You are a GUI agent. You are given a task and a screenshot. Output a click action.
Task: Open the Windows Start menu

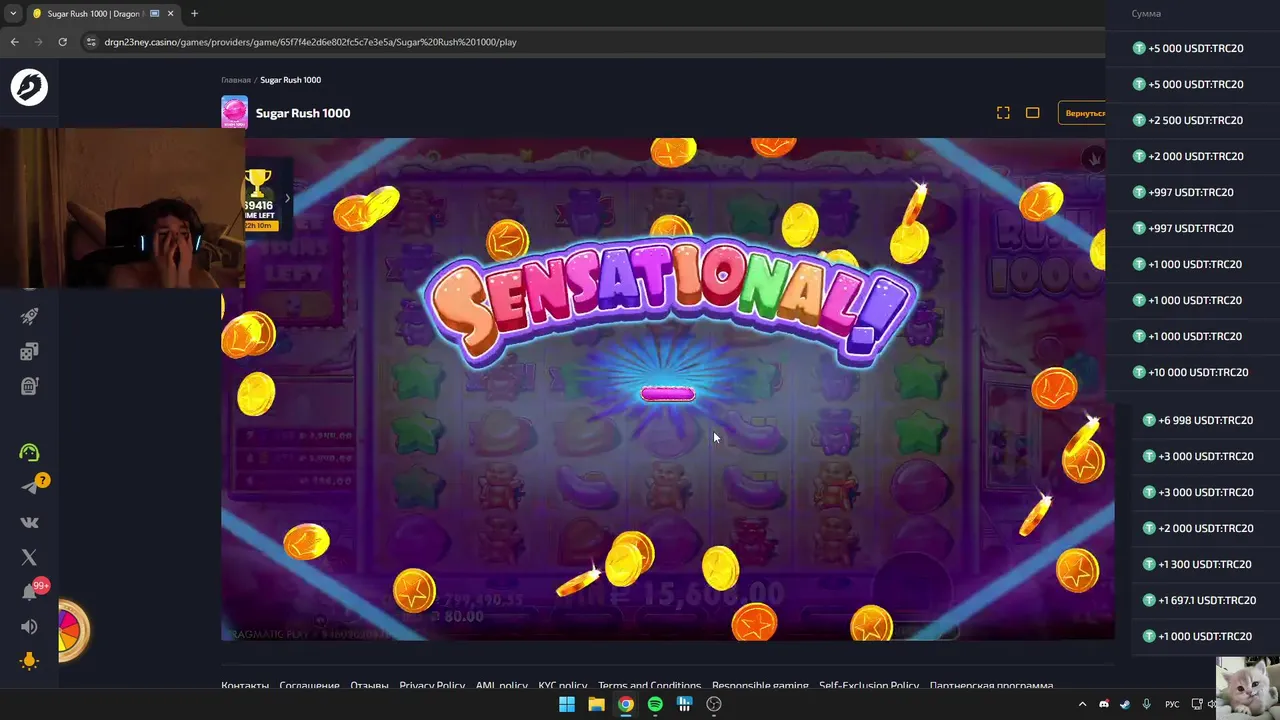tap(566, 704)
